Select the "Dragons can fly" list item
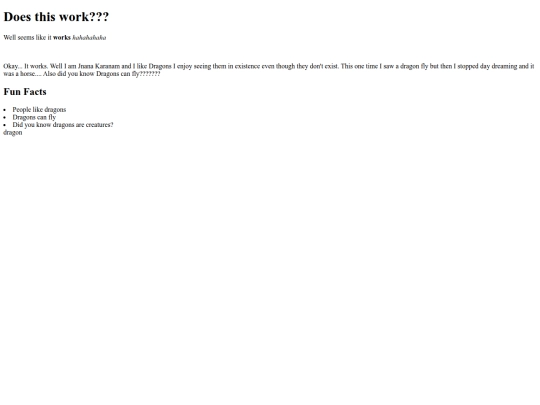 coord(34,117)
